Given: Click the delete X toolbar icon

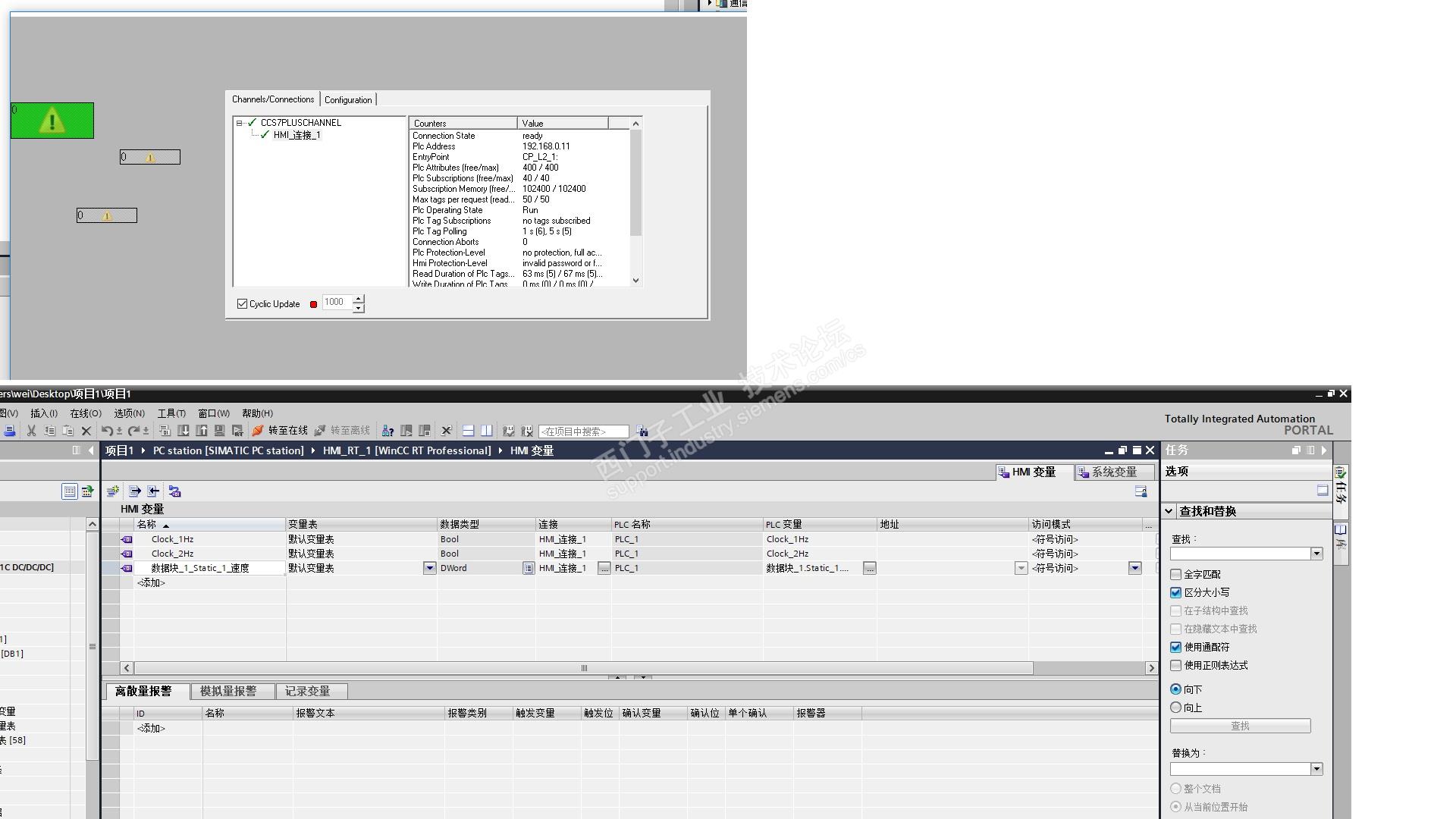Looking at the screenshot, I should (x=86, y=431).
